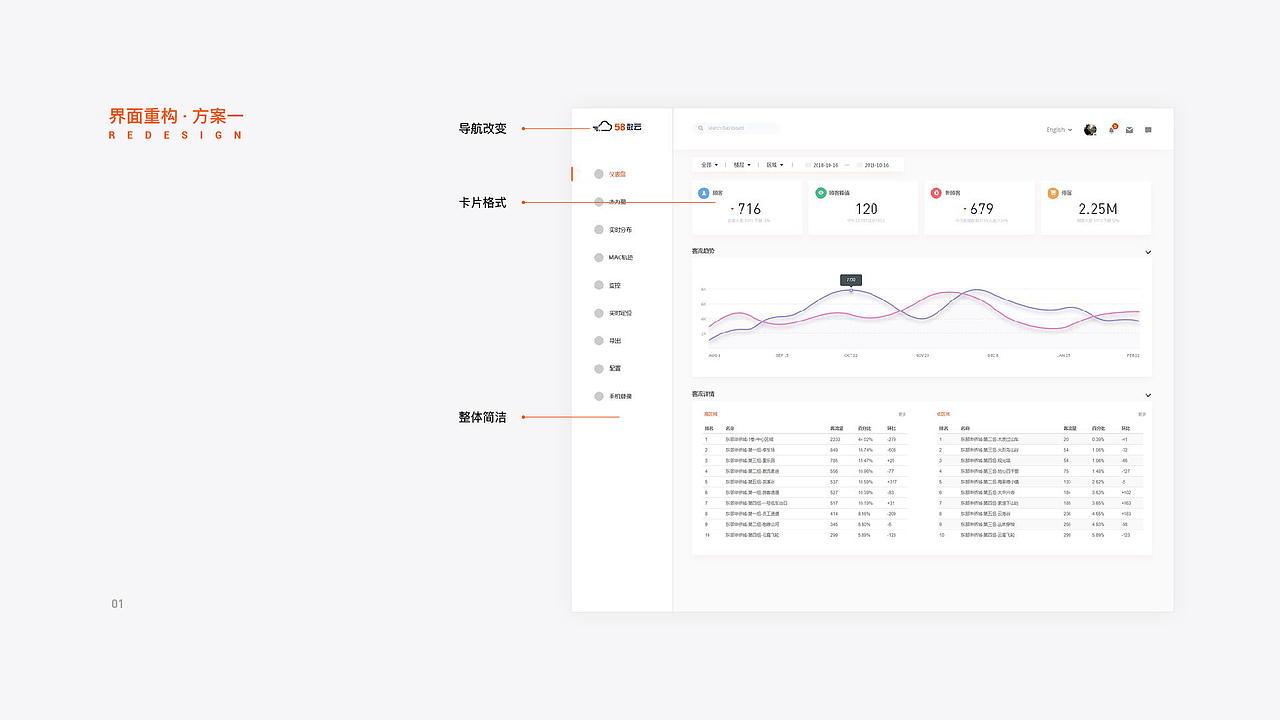This screenshot has width=1280, height=720.
Task: Click the 716 visitor count value
Action: click(x=749, y=209)
